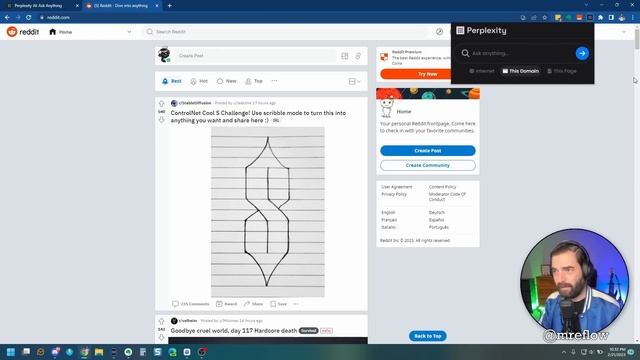Open the User Agreement link
The height and width of the screenshot is (360, 640).
(397, 187)
